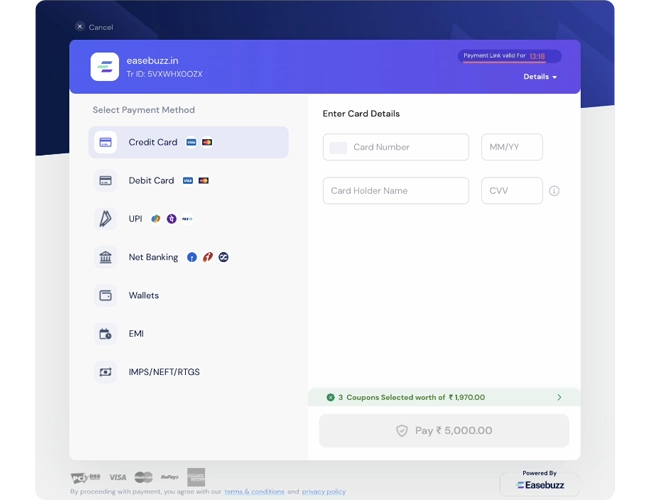This screenshot has width=650, height=500.
Task: Select Wallets payment method
Action: click(189, 295)
